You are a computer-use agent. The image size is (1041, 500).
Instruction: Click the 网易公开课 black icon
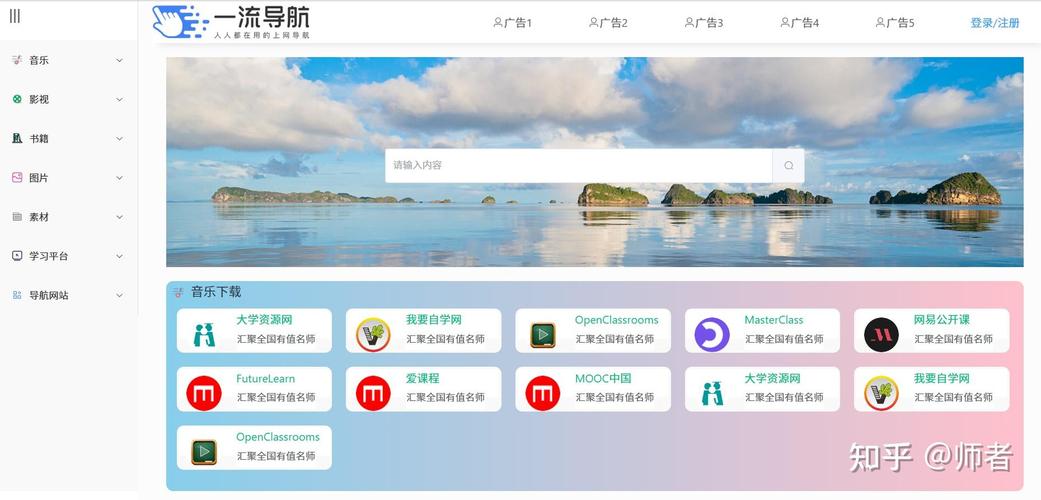(881, 335)
